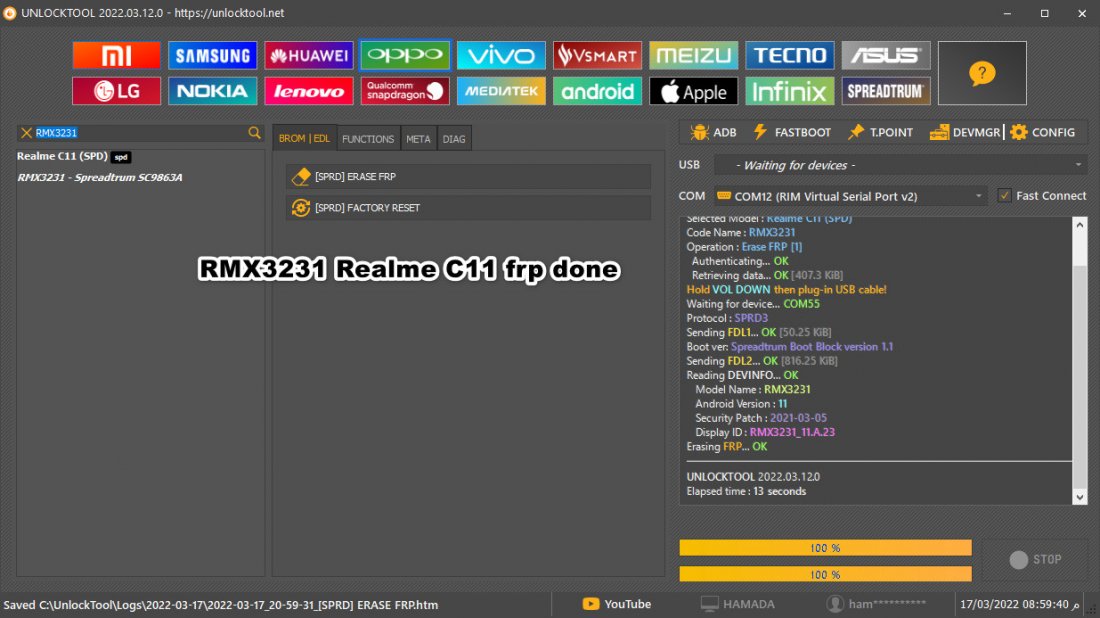The height and width of the screenshot is (618, 1100).
Task: Toggle the Fast Connect checkbox
Action: coord(1005,196)
